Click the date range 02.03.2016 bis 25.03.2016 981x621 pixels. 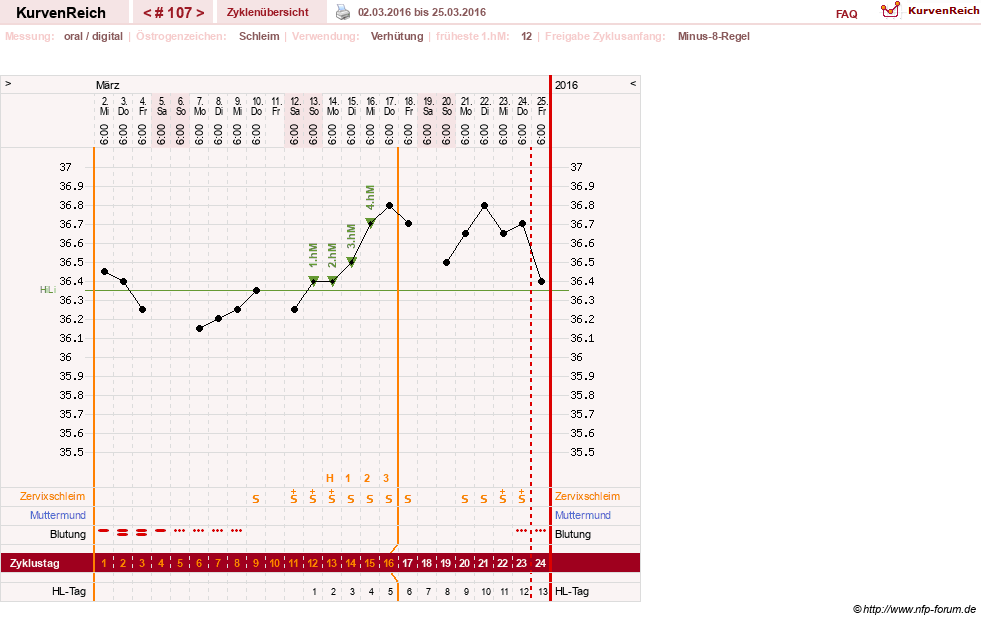pos(422,12)
